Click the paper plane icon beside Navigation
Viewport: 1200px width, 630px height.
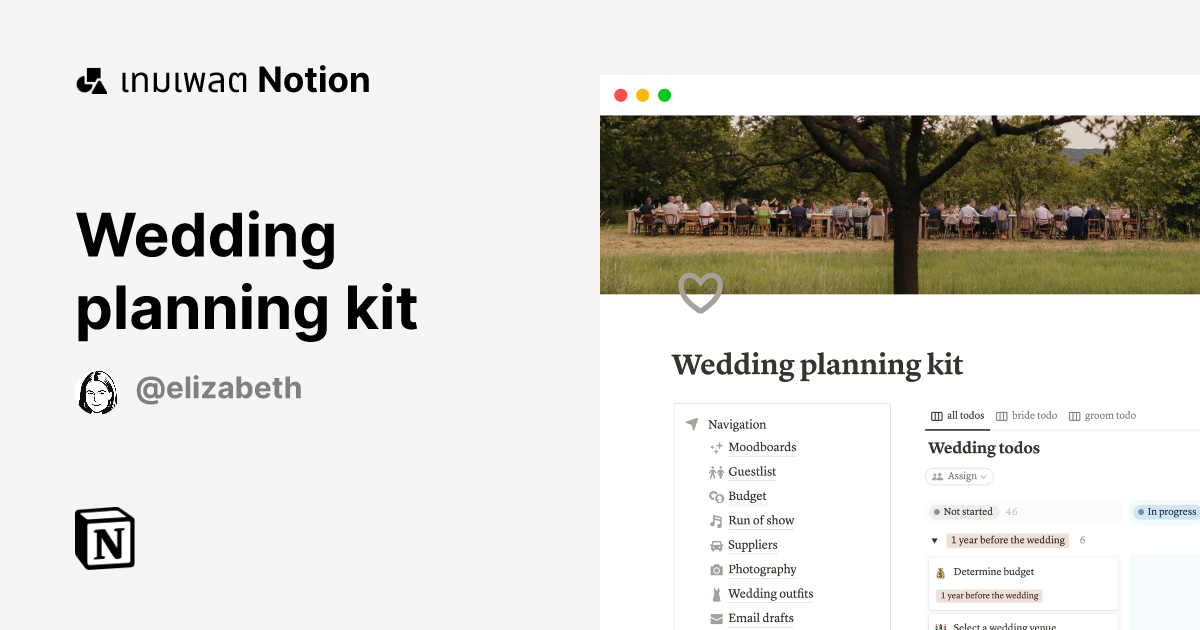[692, 424]
